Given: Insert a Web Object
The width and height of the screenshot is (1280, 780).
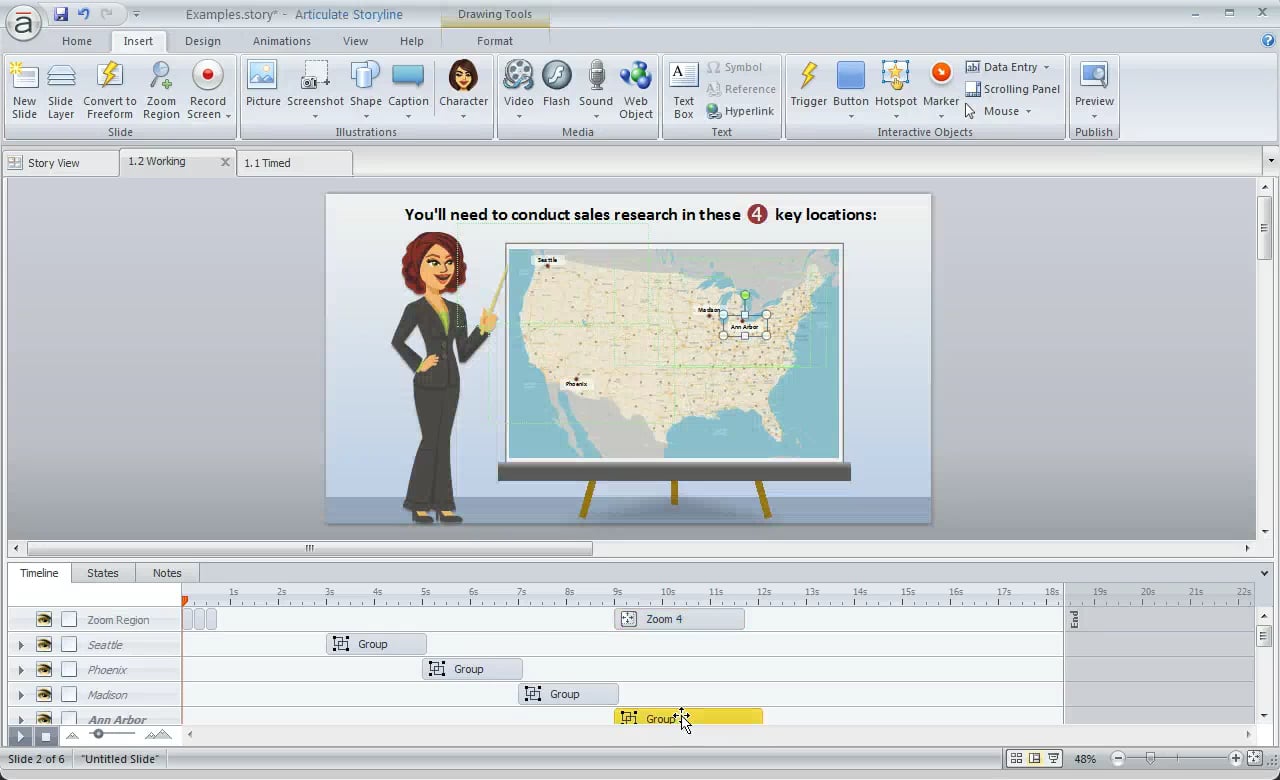Looking at the screenshot, I should coord(636,90).
